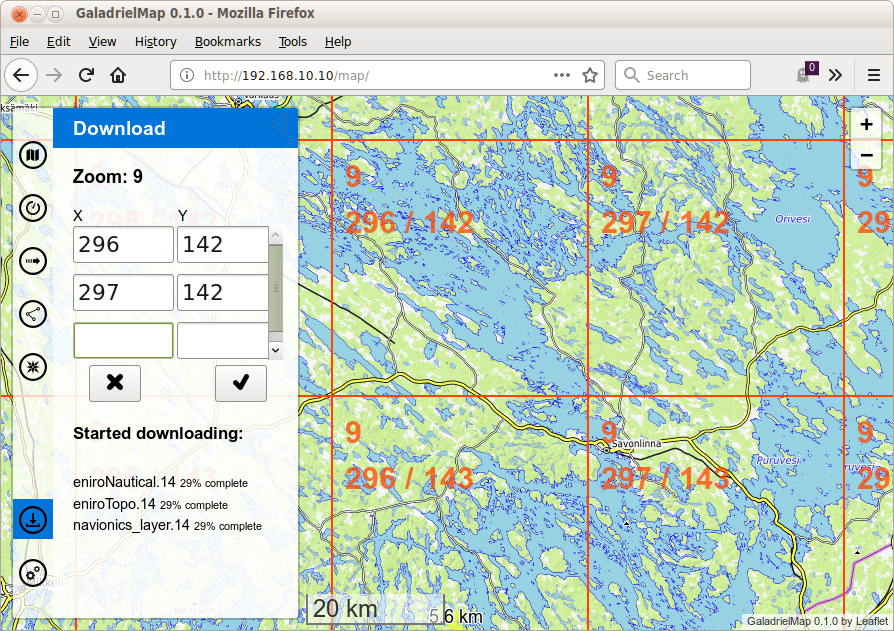
Task: Show site information icon in address bar
Action: (x=186, y=75)
